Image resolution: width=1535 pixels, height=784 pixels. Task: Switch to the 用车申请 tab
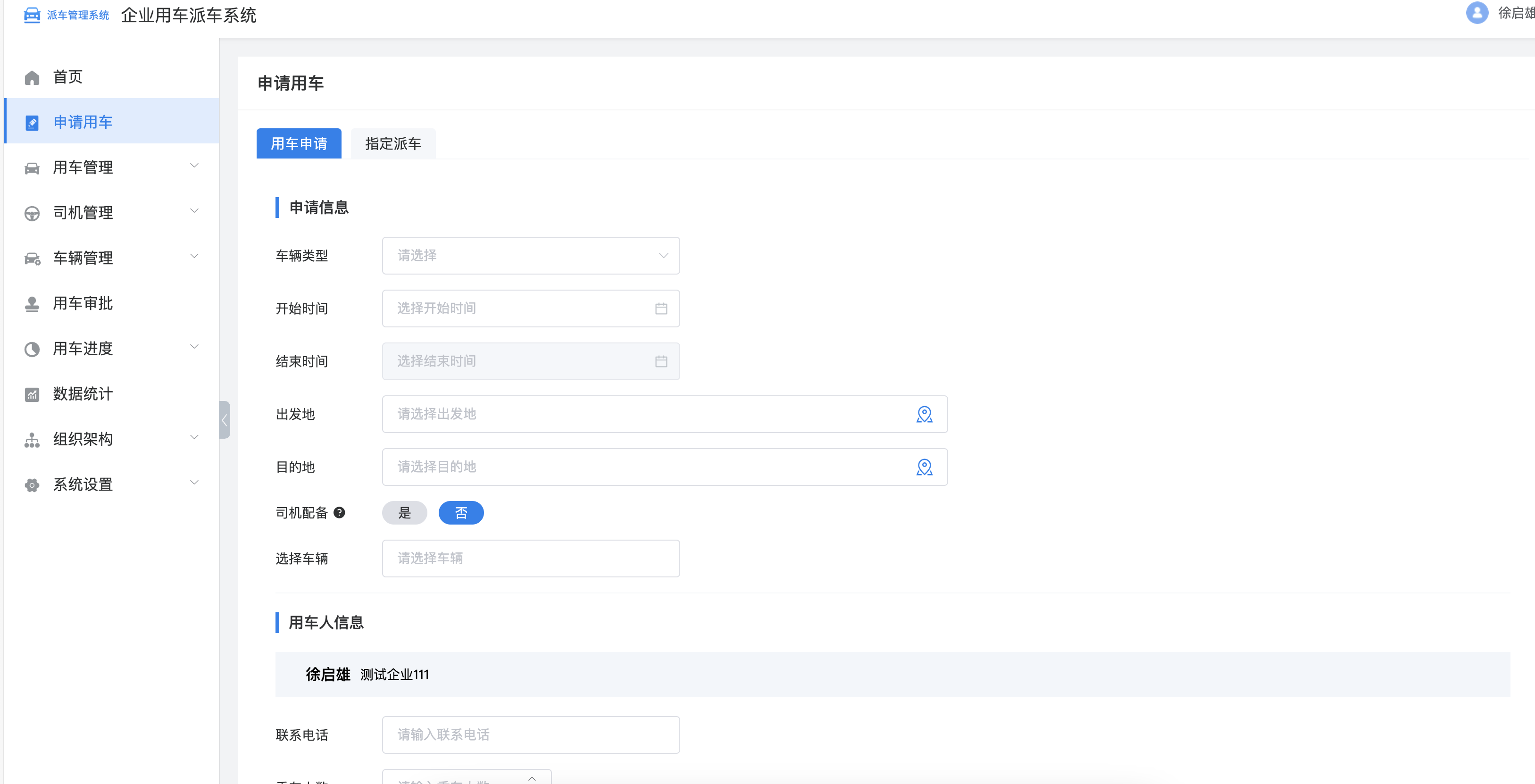point(299,143)
